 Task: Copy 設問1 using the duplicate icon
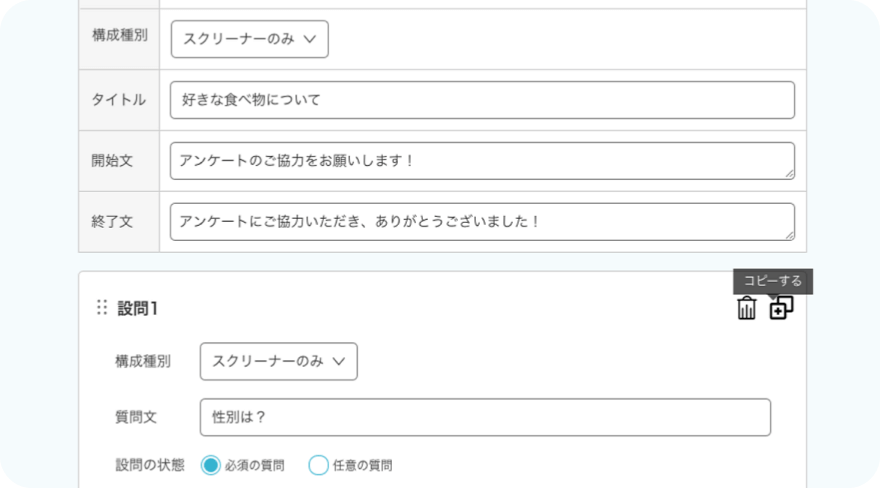(x=781, y=308)
